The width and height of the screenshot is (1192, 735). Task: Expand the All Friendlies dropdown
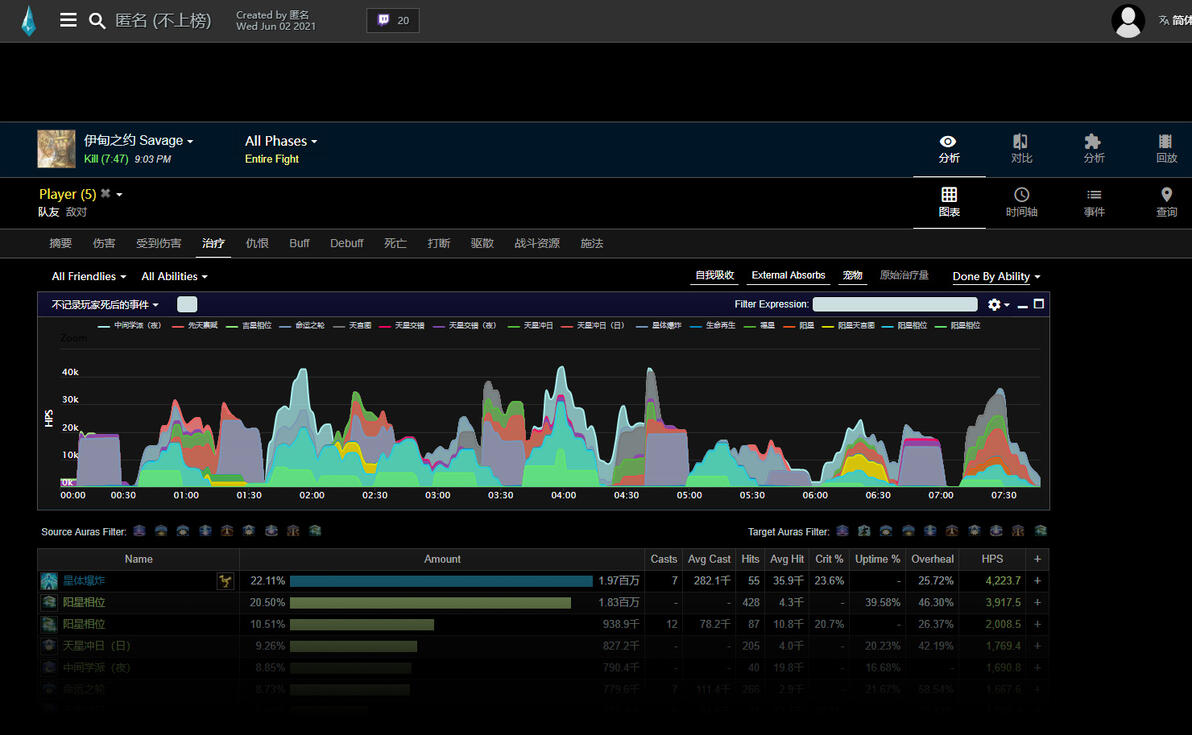coord(89,277)
